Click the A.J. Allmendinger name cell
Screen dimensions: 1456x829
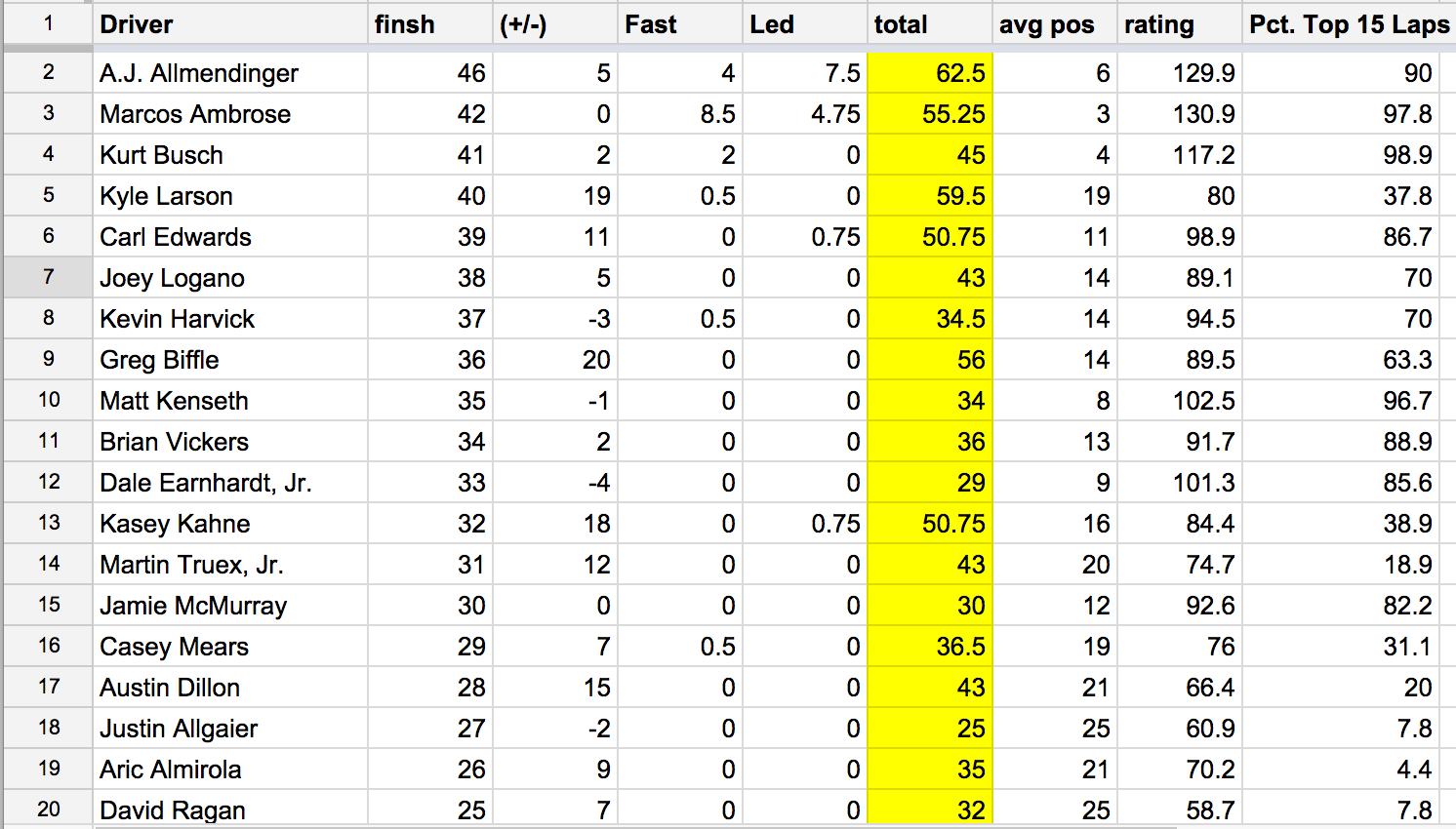pyautogui.click(x=229, y=73)
